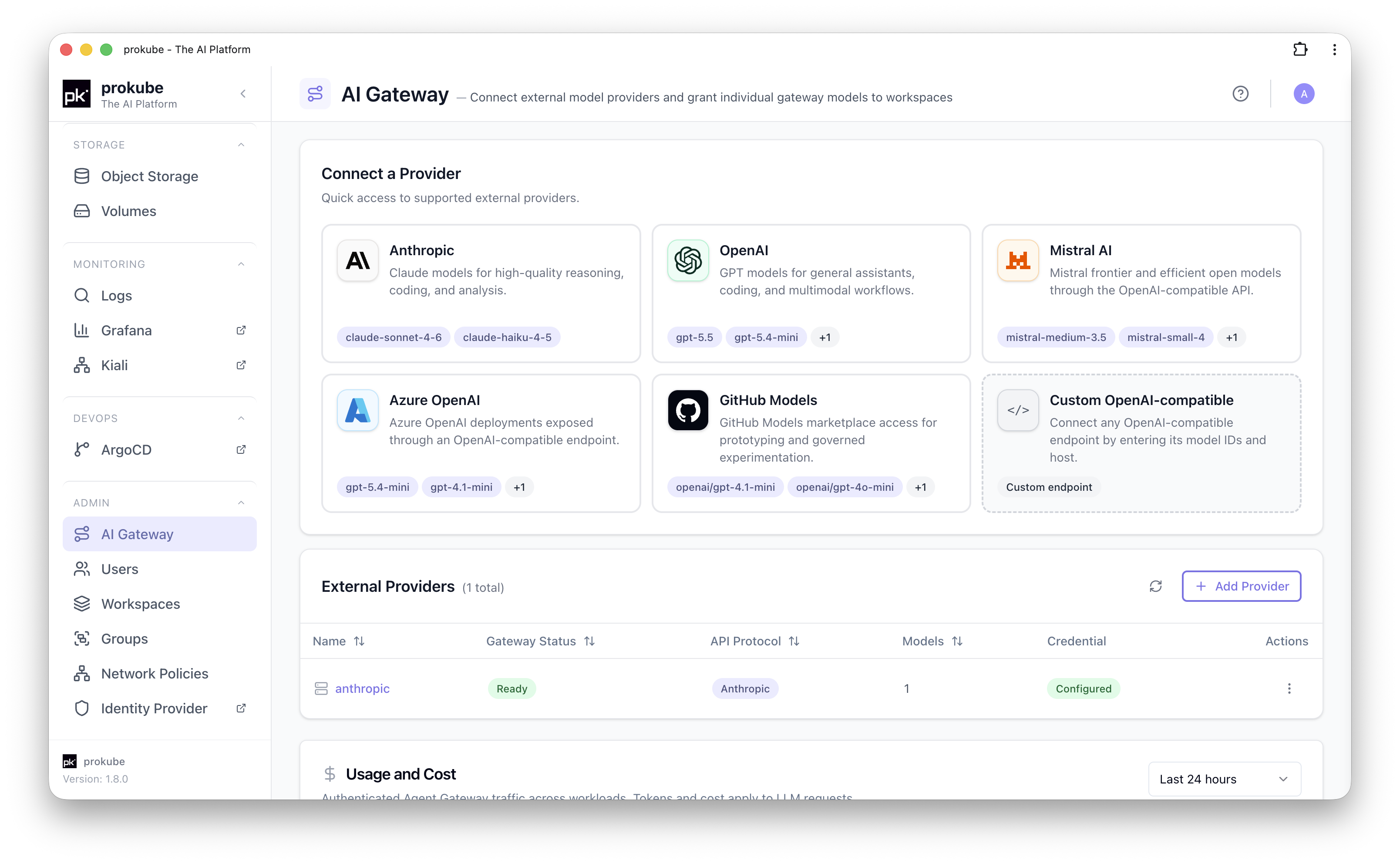This screenshot has width=1400, height=864.
Task: Select the GitHub Models card title
Action: [768, 401]
